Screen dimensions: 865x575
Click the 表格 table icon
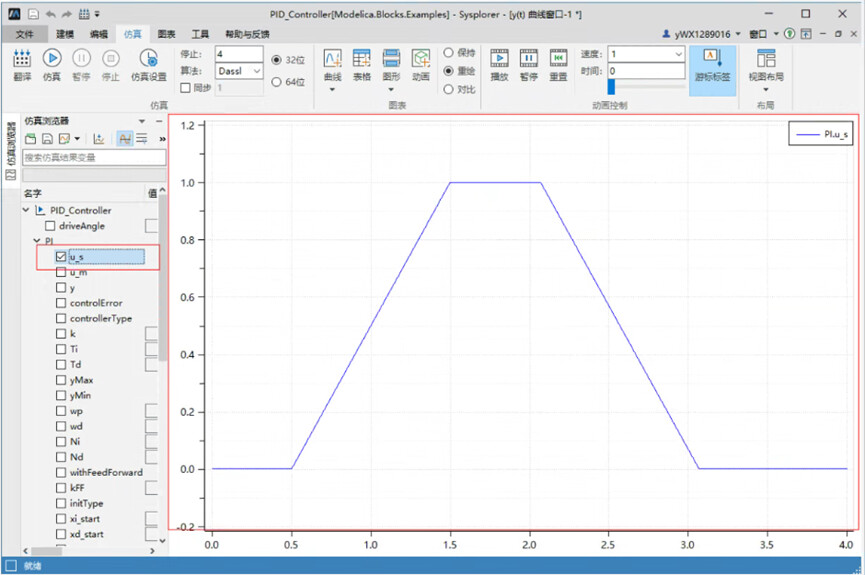pos(362,58)
